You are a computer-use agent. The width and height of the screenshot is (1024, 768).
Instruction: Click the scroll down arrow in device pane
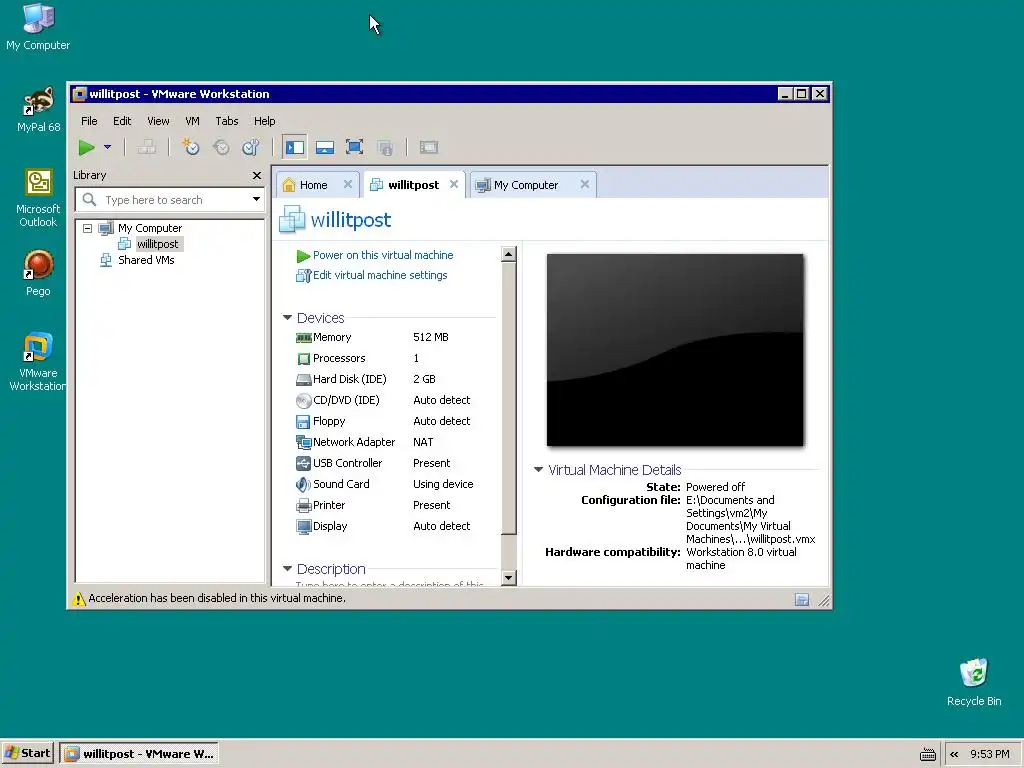(x=509, y=577)
